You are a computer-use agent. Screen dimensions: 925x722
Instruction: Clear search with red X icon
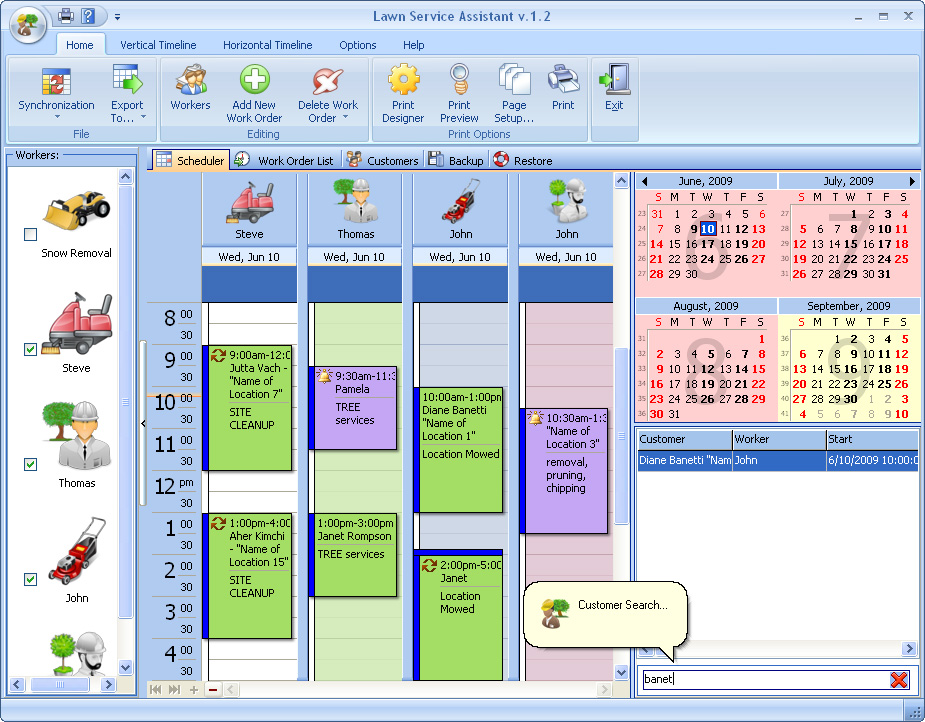click(x=899, y=680)
